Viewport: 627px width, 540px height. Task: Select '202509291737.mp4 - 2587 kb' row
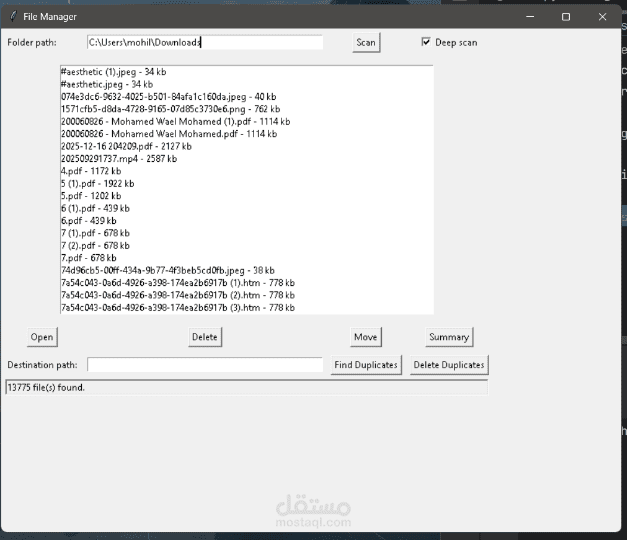247,159
